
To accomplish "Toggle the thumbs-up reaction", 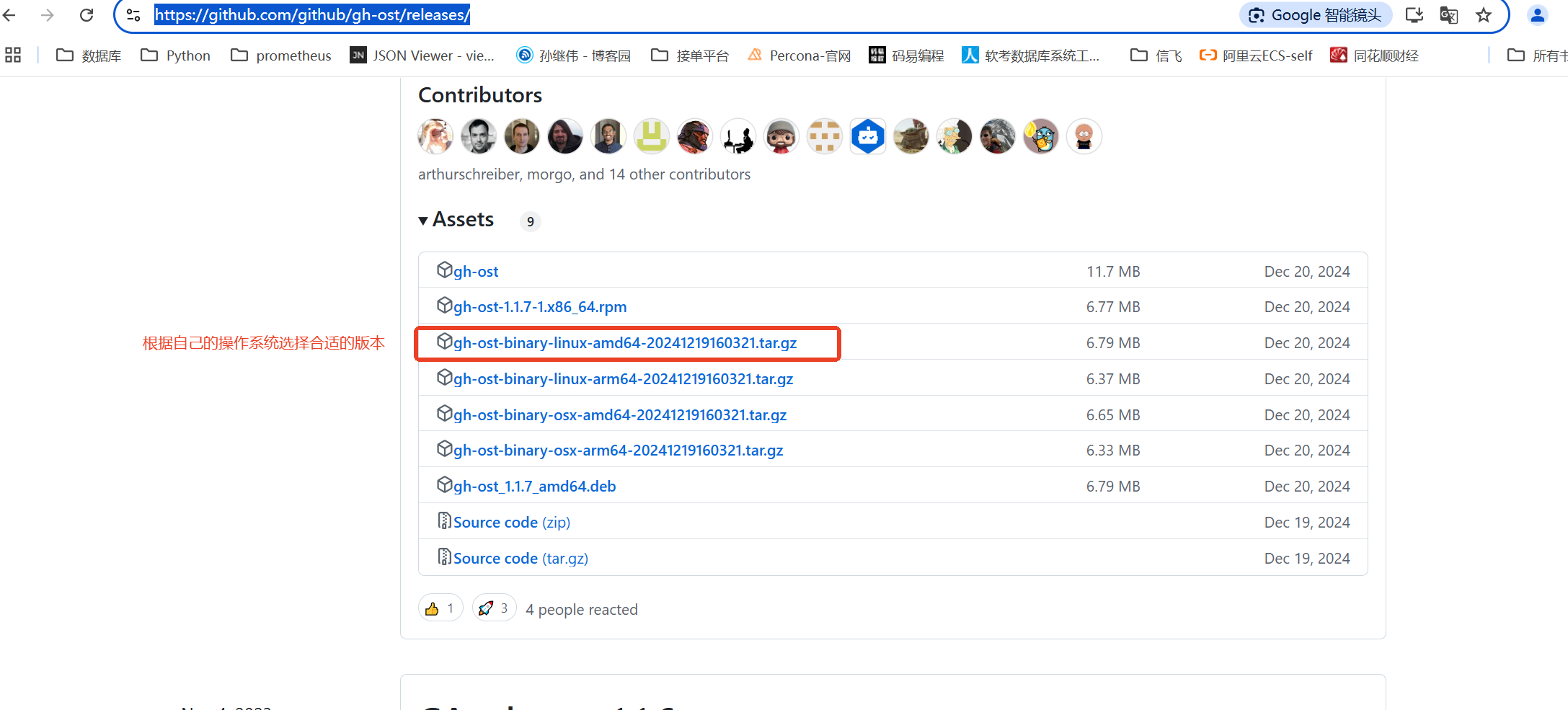I will 440,608.
